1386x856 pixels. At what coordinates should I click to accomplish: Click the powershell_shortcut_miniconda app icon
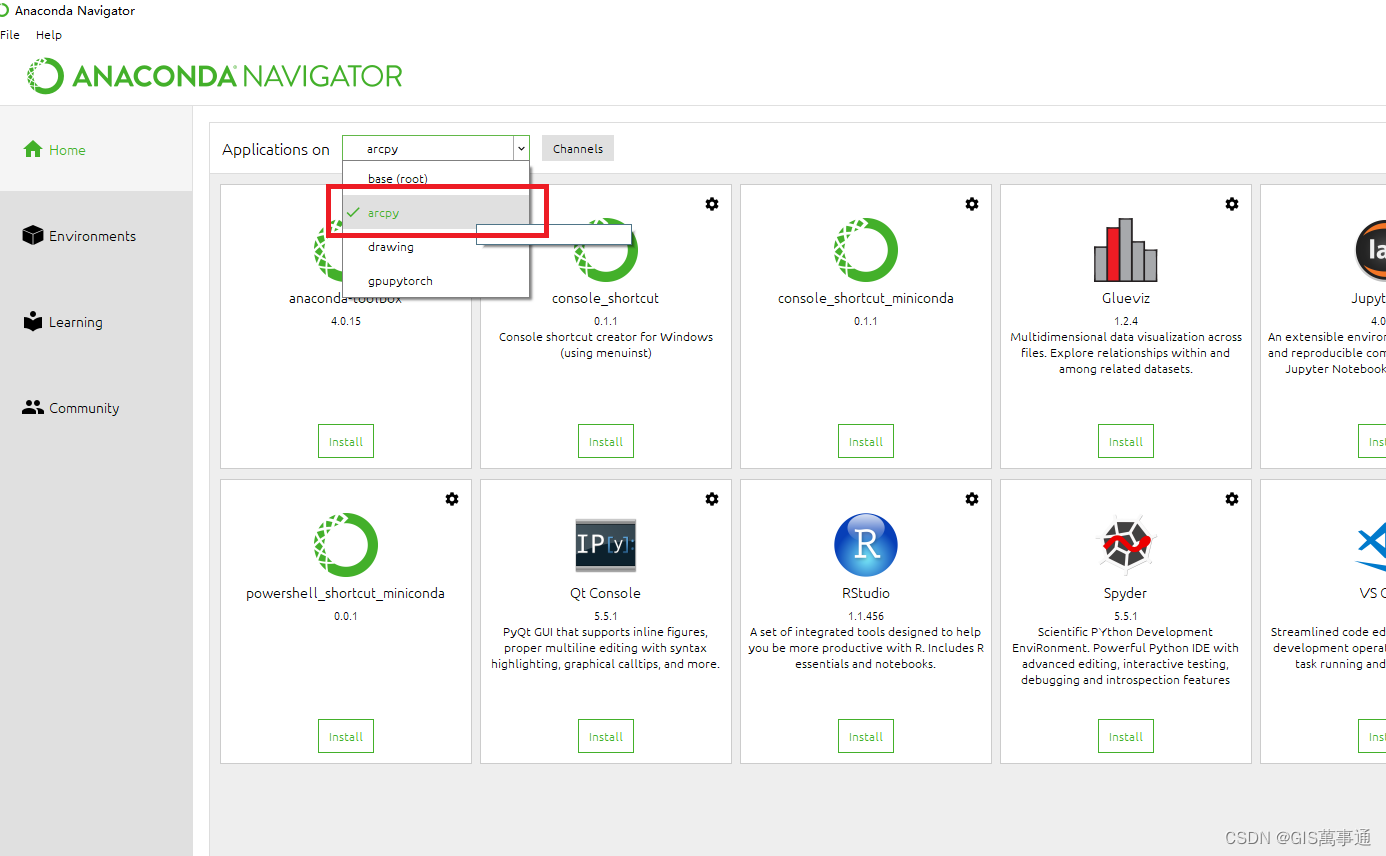[x=346, y=545]
